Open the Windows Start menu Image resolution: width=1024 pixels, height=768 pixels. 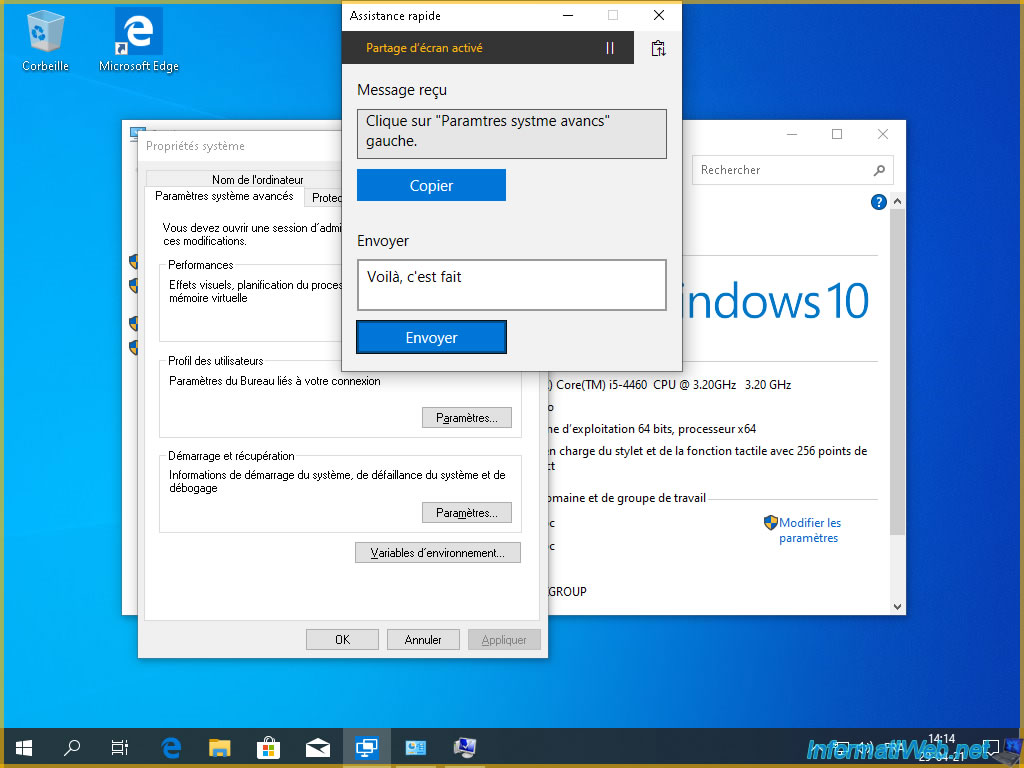24,747
